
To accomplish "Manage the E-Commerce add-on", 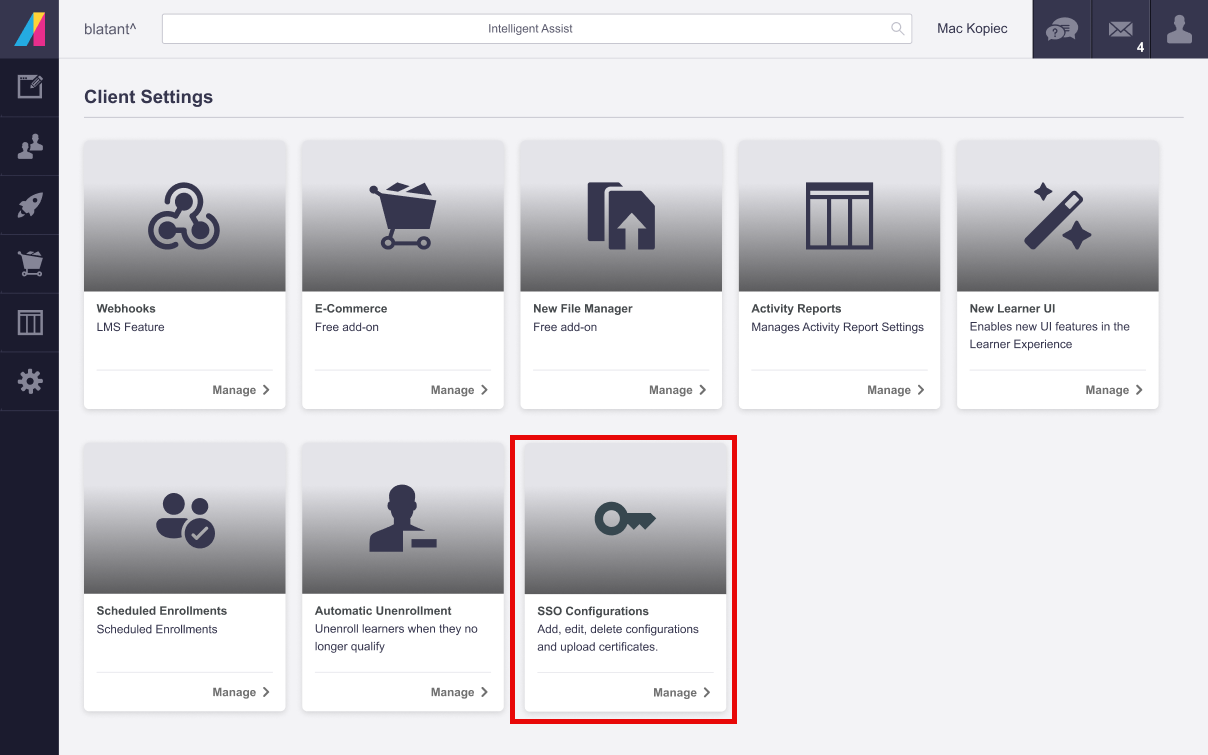I will coord(459,390).
